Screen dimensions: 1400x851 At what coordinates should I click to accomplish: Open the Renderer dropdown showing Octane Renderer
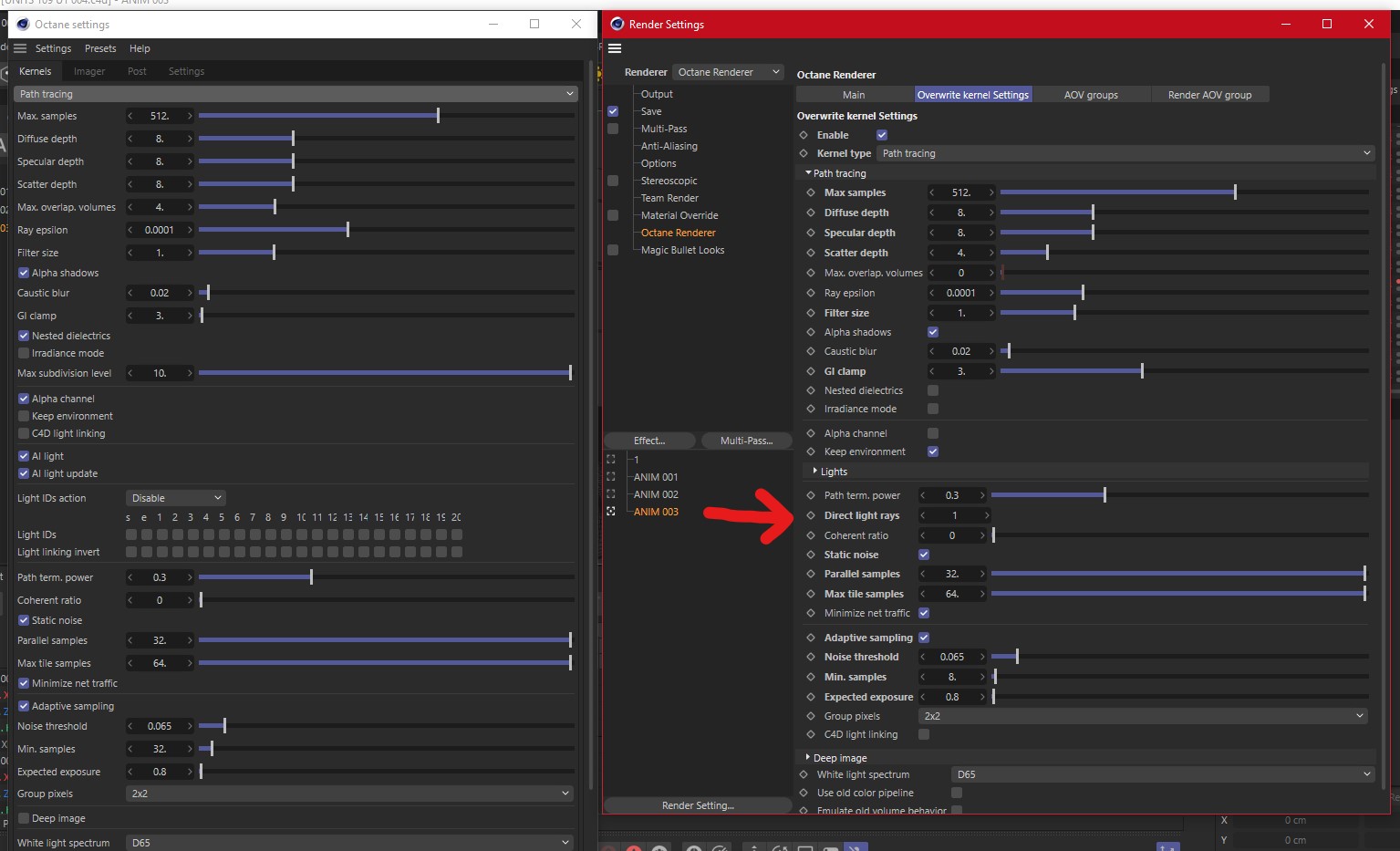pyautogui.click(x=729, y=72)
